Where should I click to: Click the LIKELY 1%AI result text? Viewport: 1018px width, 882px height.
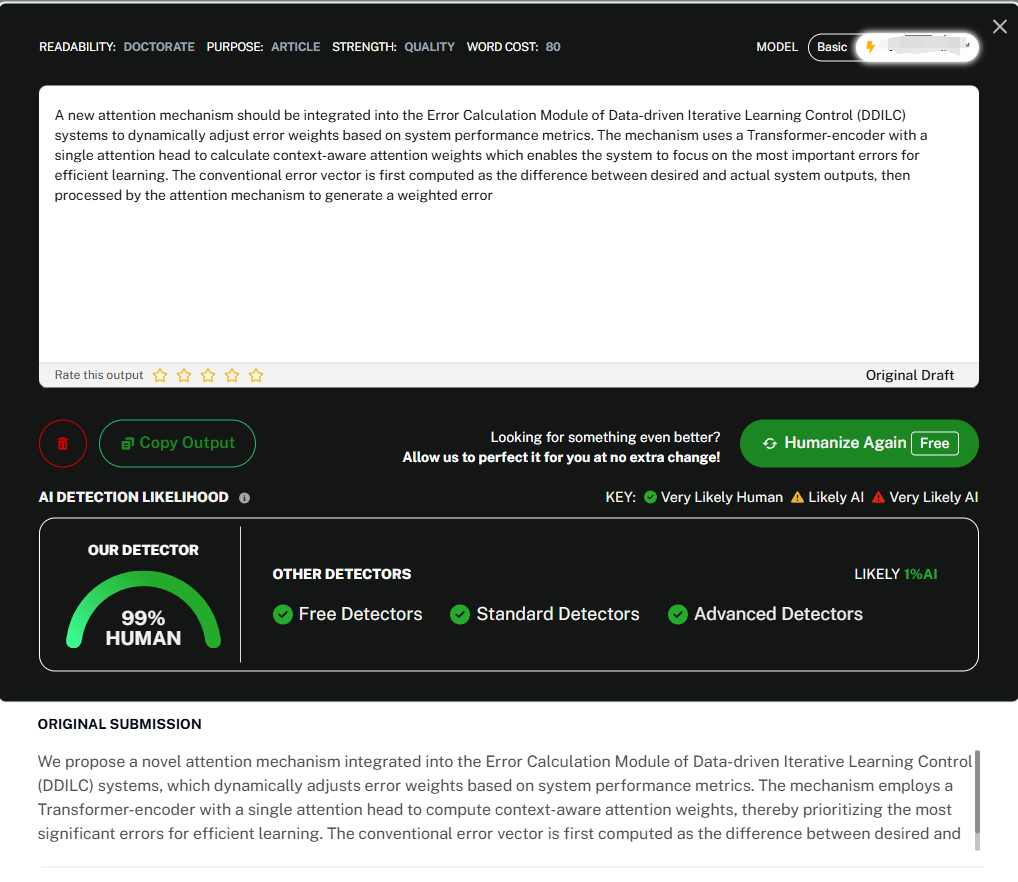(x=895, y=574)
